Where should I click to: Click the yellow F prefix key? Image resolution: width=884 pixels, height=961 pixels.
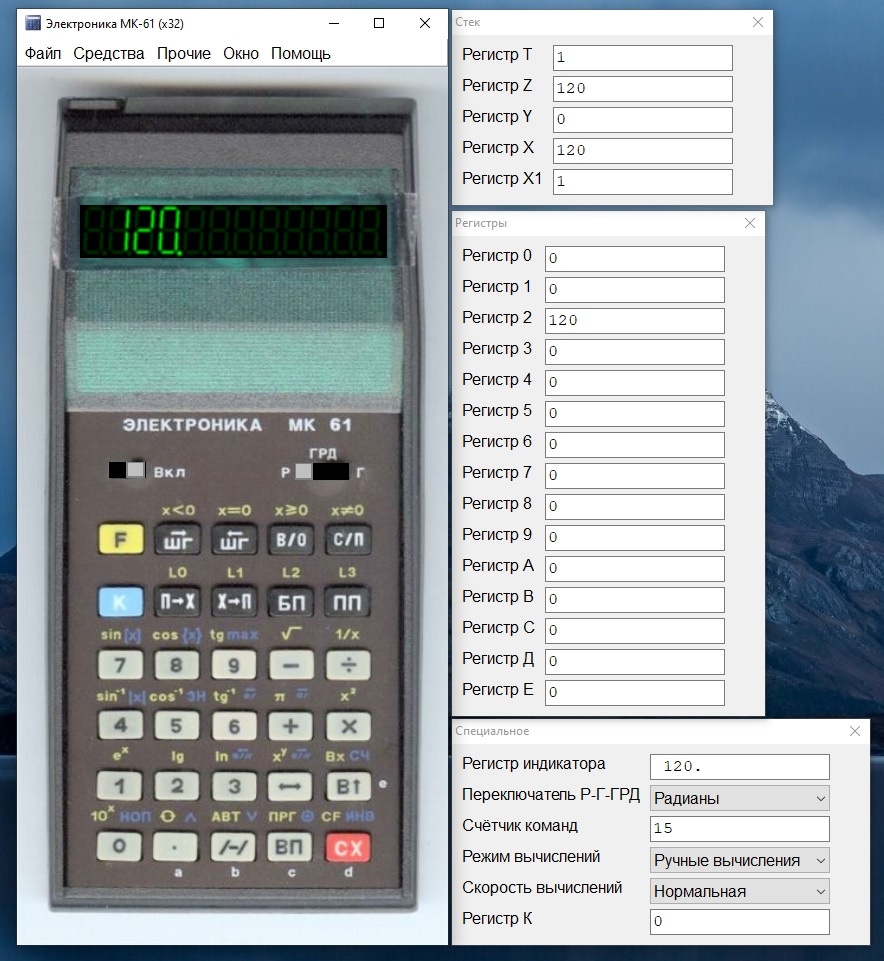coord(121,539)
